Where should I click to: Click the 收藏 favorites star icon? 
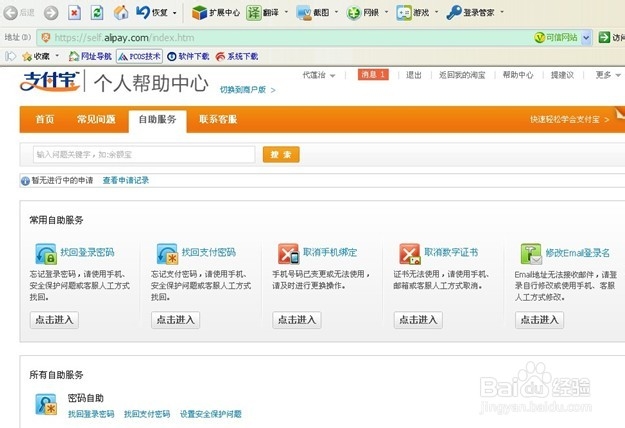(27, 57)
